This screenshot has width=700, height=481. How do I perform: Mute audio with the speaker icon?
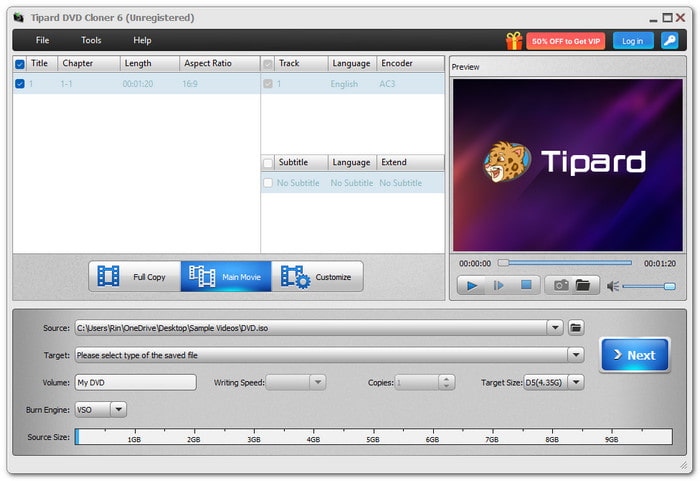point(612,286)
